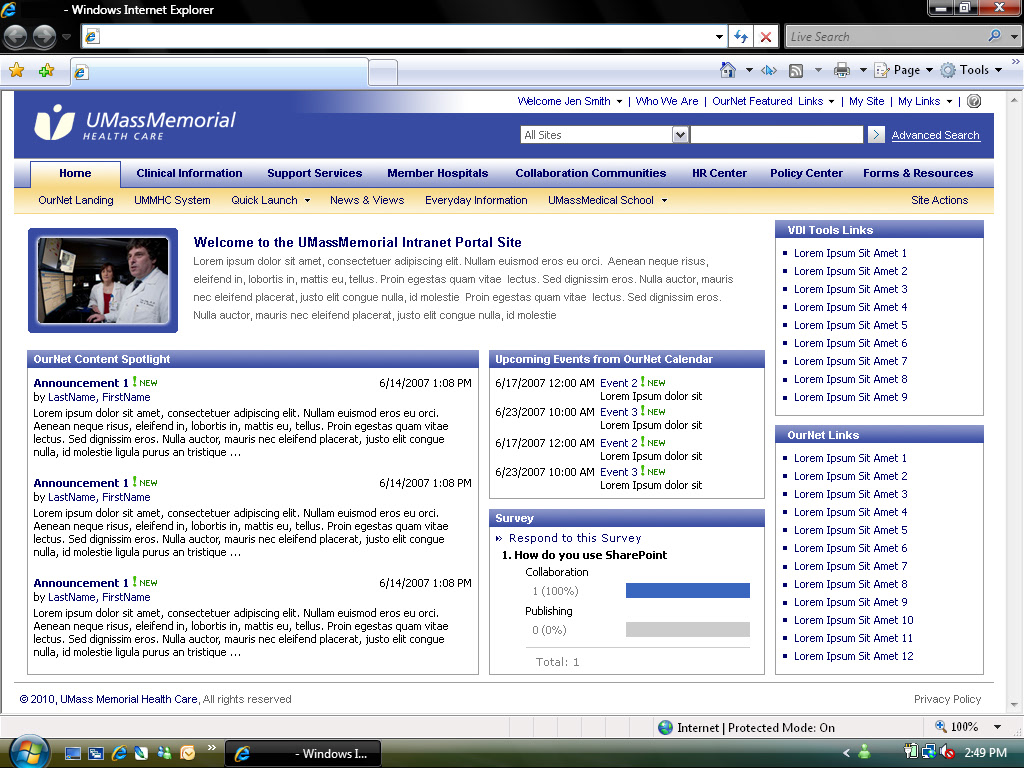The image size is (1024, 768).
Task: Click the blue left-right arrows toolbar icon
Action: coord(769,70)
